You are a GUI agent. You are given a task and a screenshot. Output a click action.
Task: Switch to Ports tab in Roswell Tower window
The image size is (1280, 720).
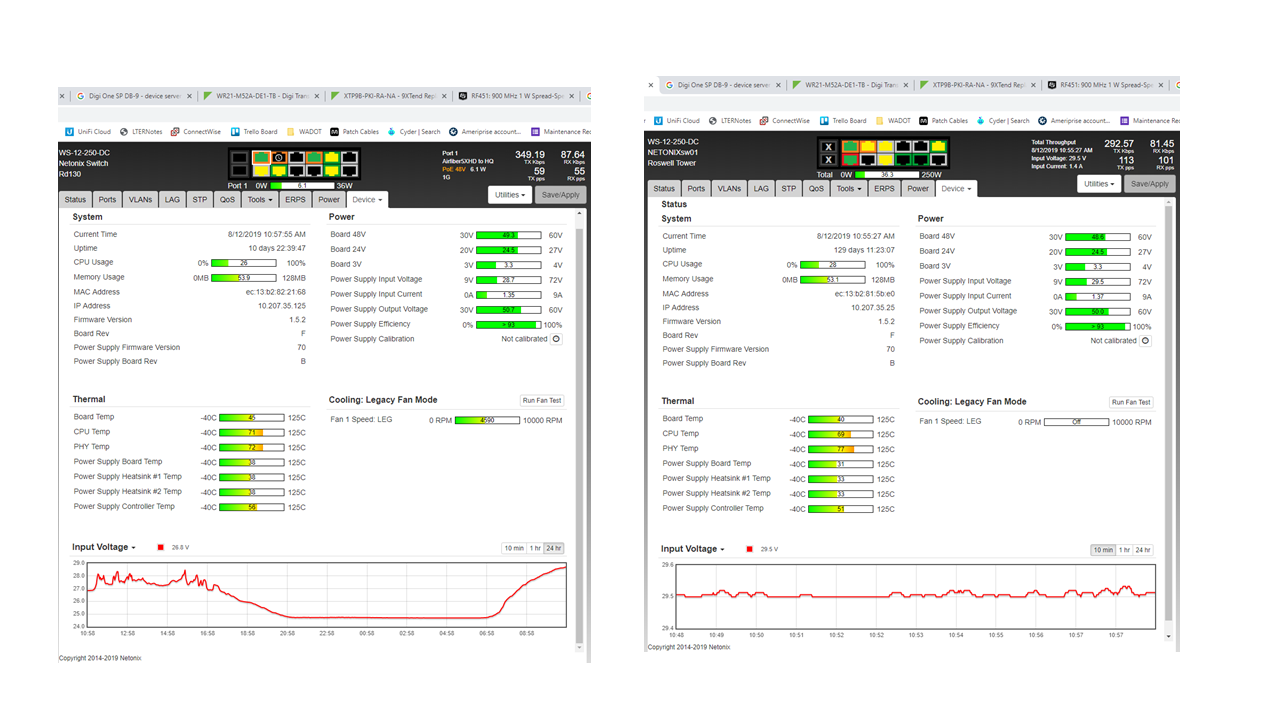click(696, 188)
